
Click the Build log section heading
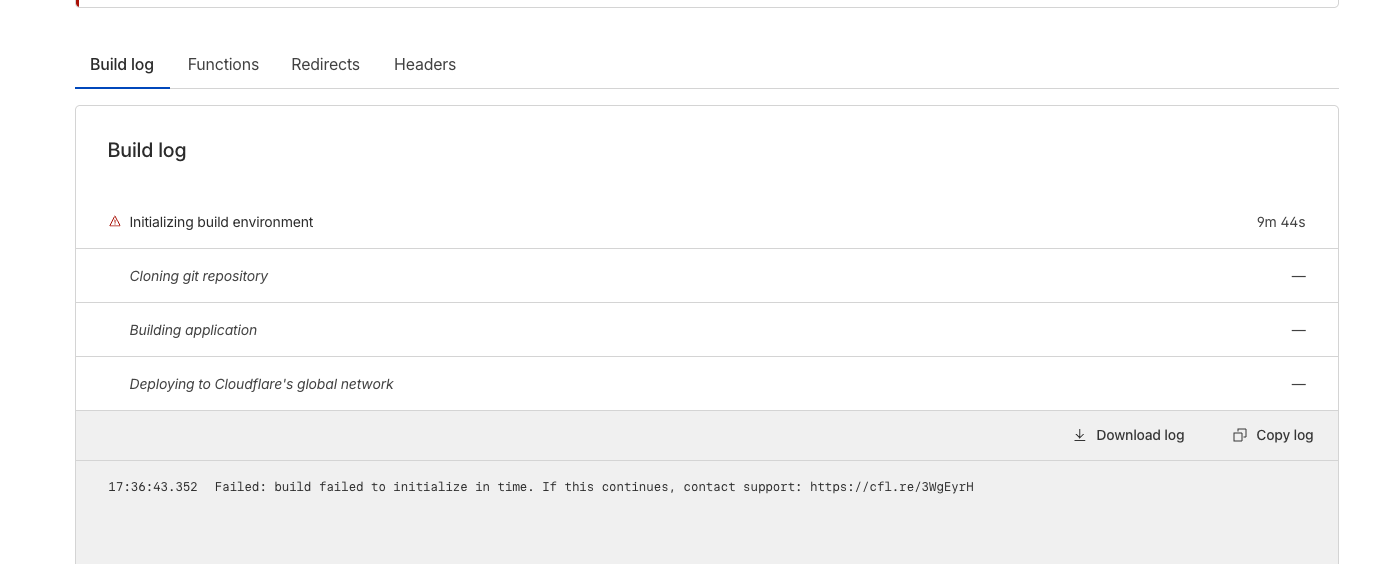[x=147, y=151]
